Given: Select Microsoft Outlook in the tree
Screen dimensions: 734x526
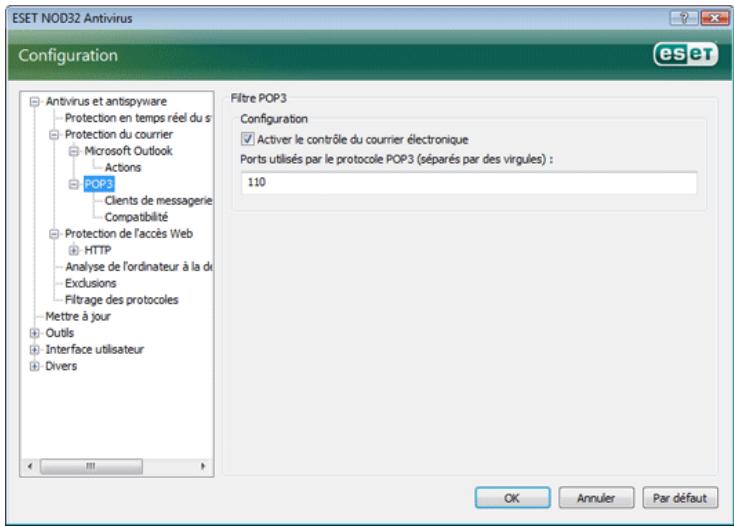Looking at the screenshot, I should click(x=128, y=151).
